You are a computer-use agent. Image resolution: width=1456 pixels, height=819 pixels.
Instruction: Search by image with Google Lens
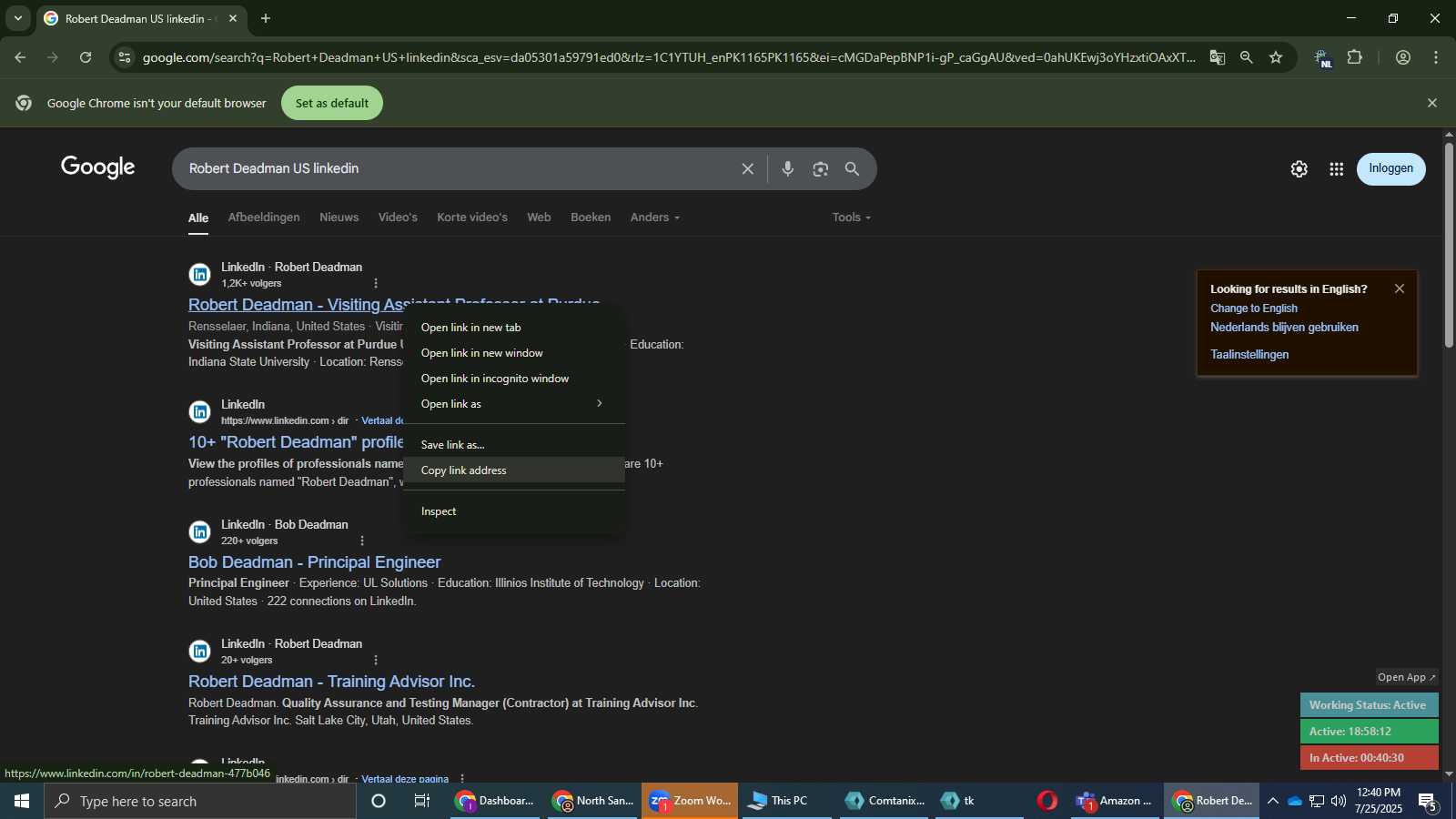(x=821, y=168)
